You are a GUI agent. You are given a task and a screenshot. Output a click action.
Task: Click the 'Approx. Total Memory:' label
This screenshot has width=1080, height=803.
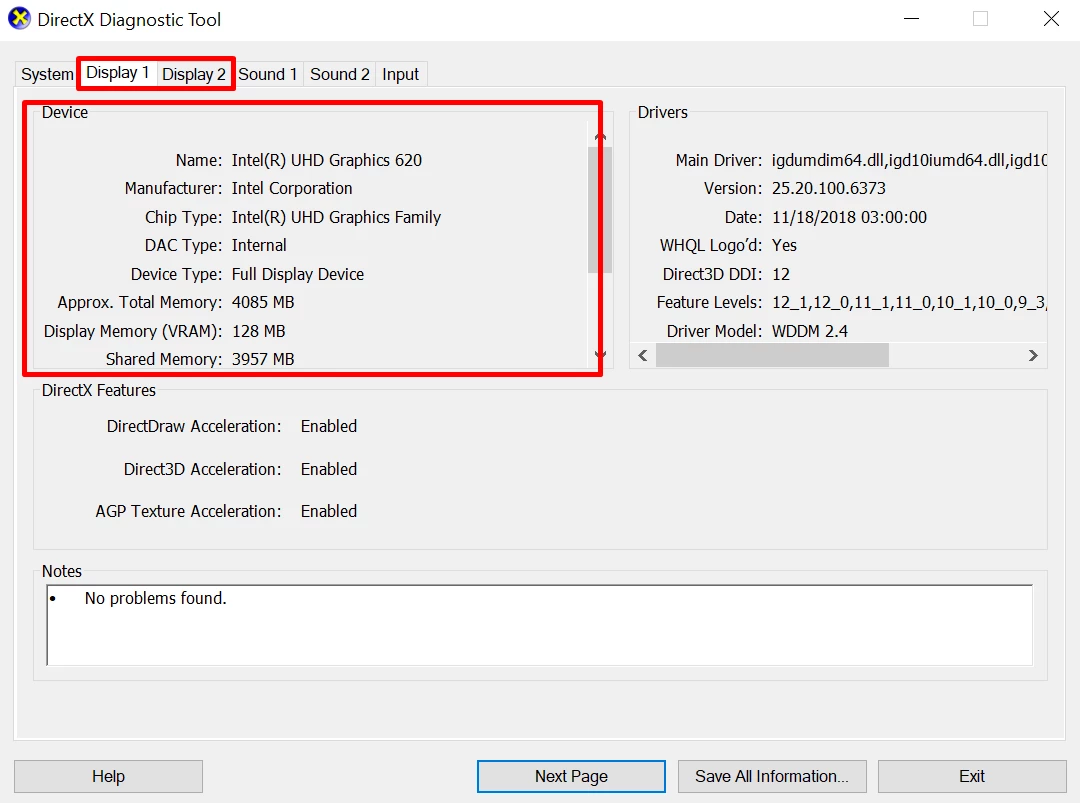coord(140,303)
